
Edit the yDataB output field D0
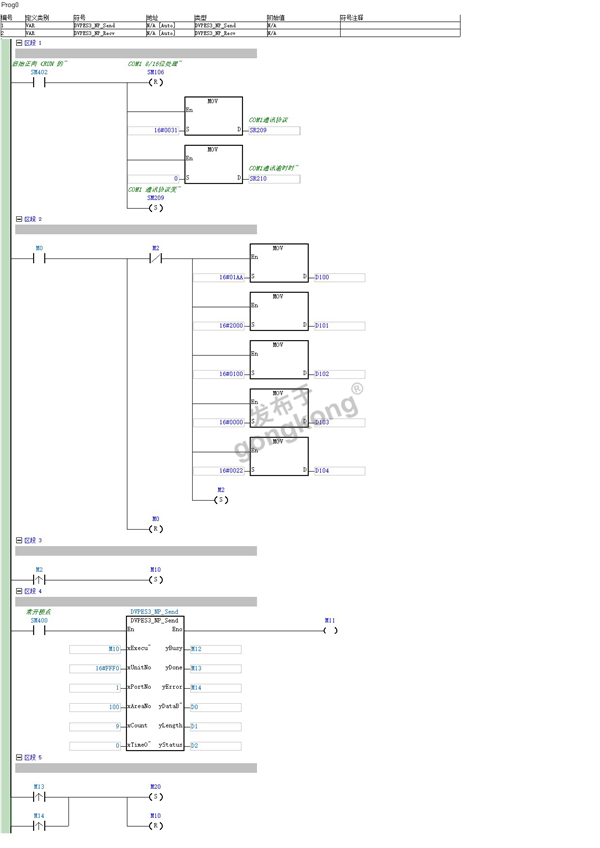point(215,707)
